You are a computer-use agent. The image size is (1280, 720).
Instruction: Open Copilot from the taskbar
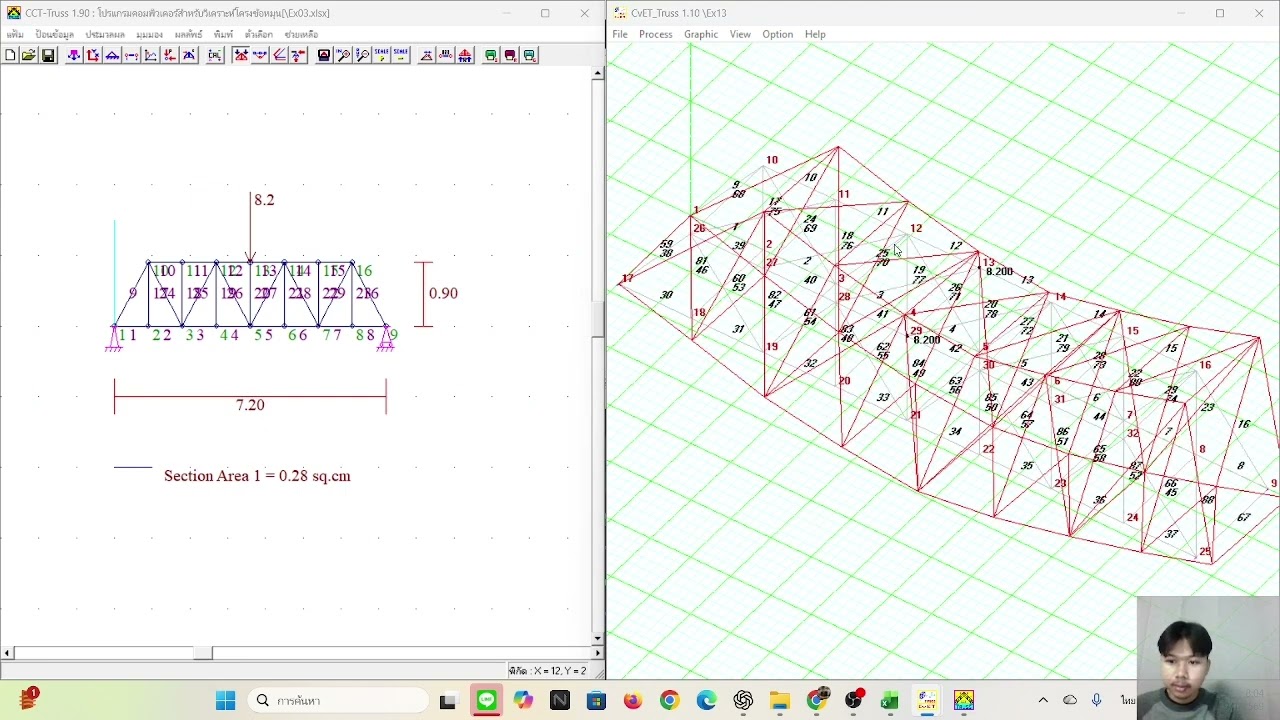coord(523,701)
